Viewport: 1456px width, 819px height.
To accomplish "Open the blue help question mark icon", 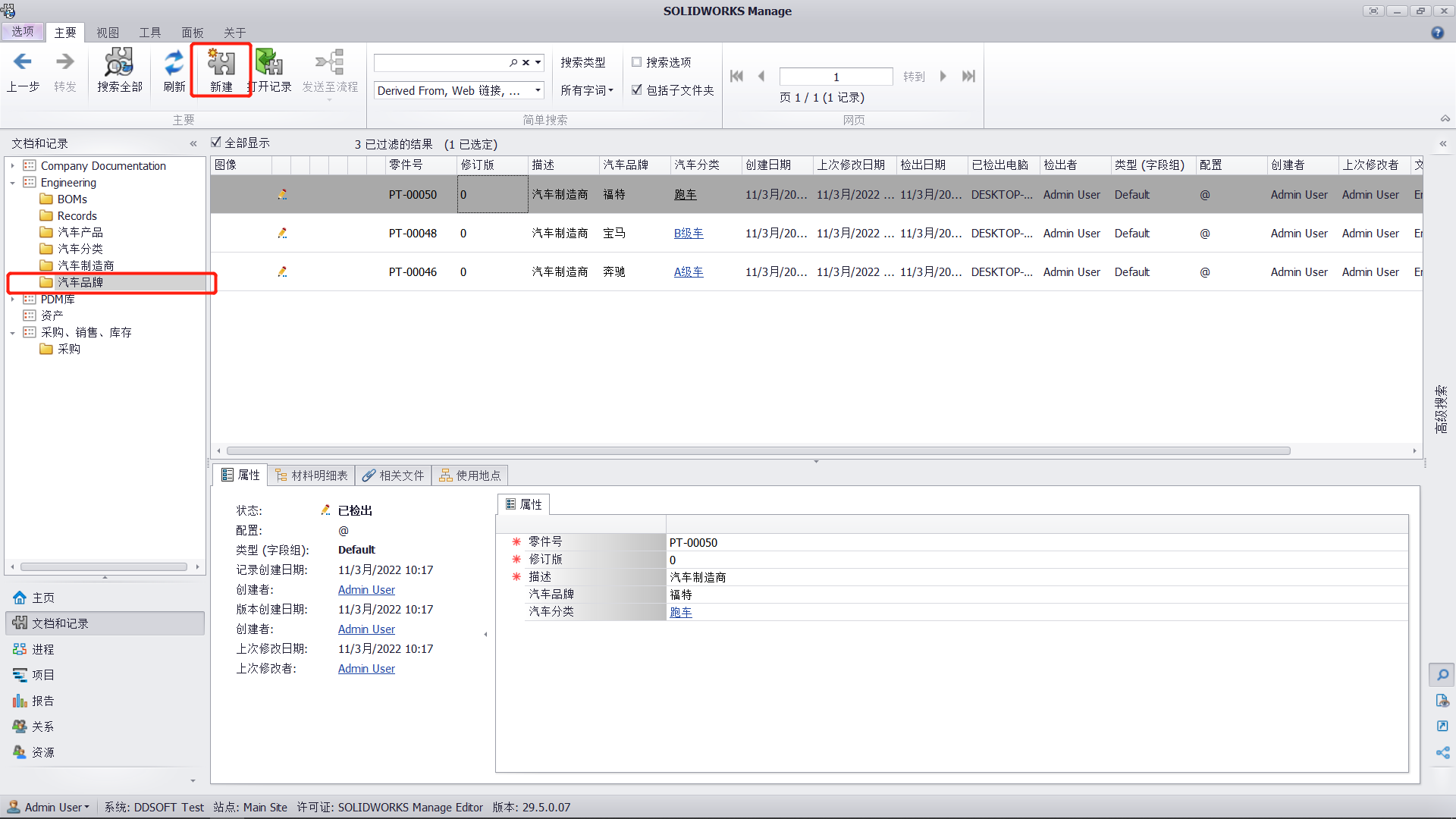I will (1437, 33).
